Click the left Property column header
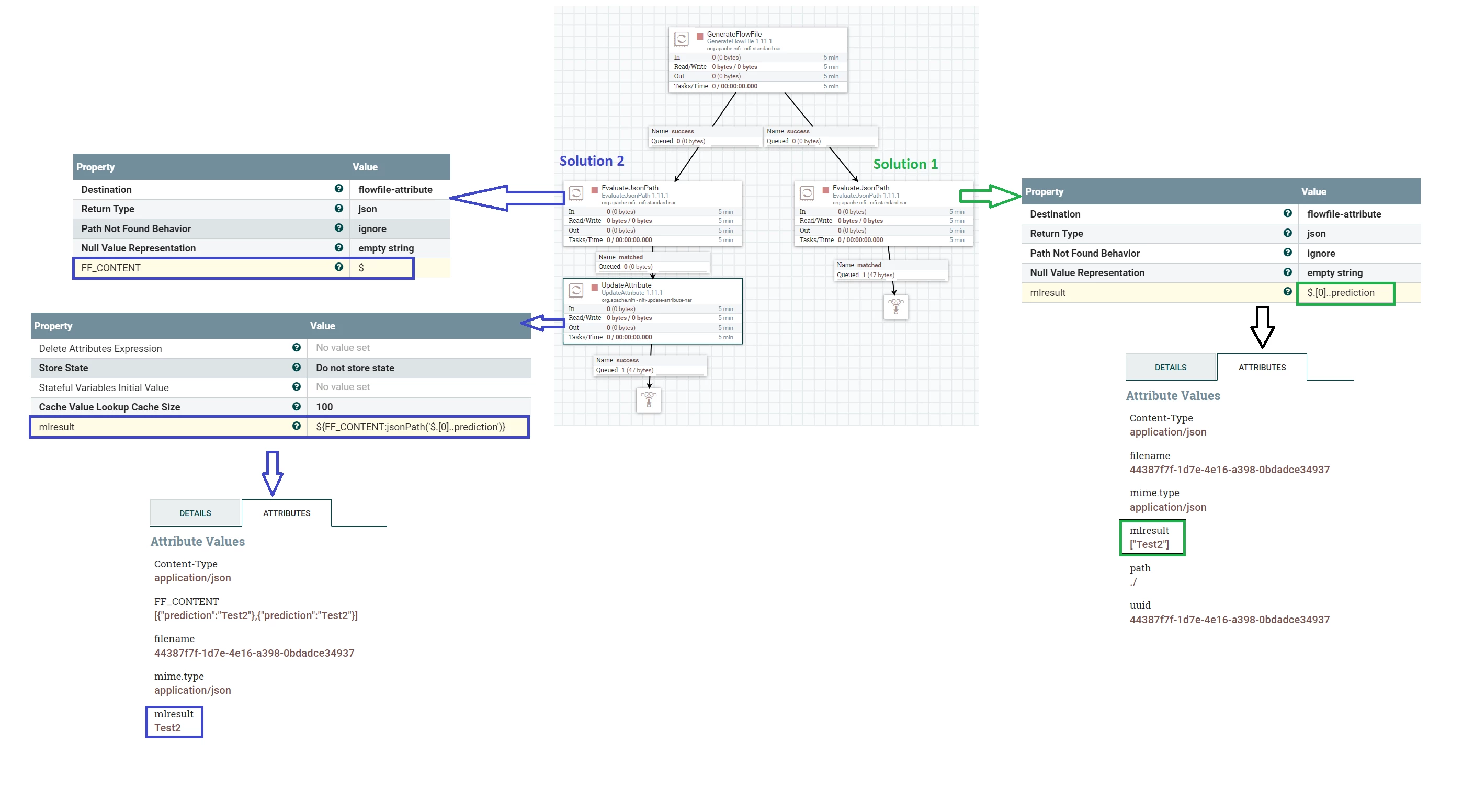Screen dimensions: 1474x812 click(x=96, y=167)
